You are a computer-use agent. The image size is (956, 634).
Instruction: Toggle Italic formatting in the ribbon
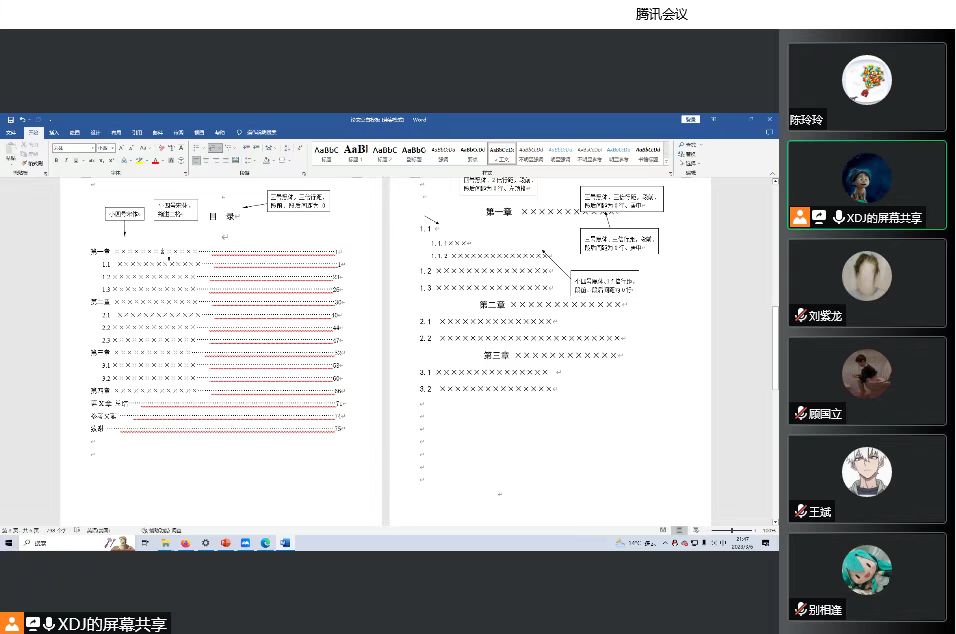point(66,160)
